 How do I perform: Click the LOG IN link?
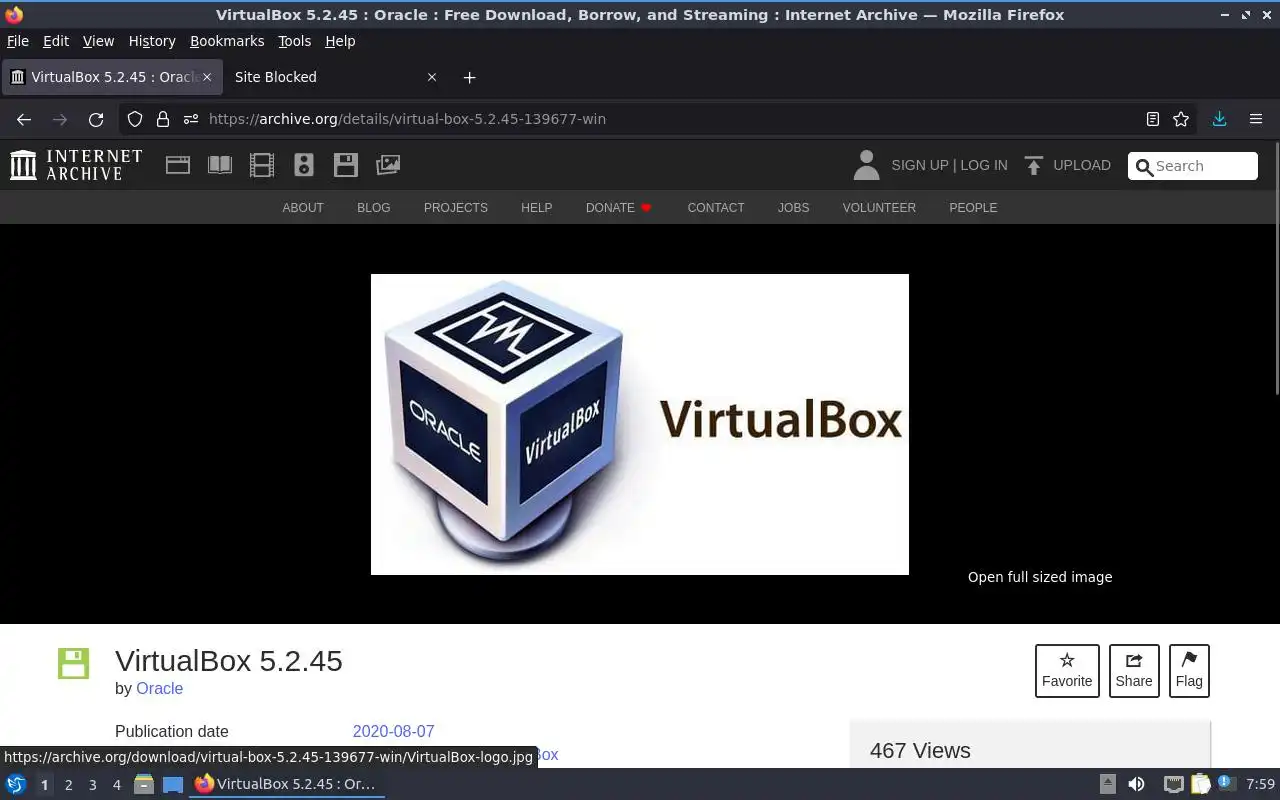[984, 165]
